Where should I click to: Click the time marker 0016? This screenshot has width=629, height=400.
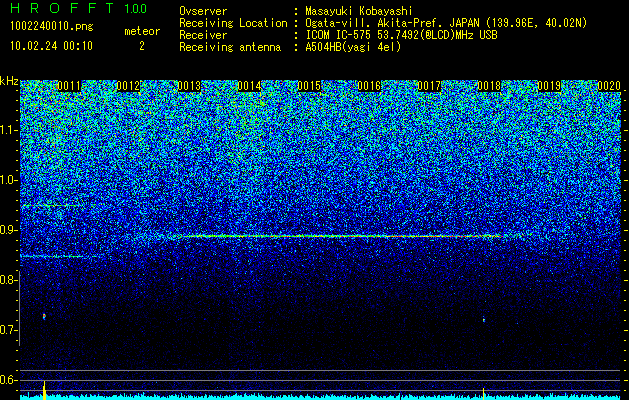click(369, 86)
